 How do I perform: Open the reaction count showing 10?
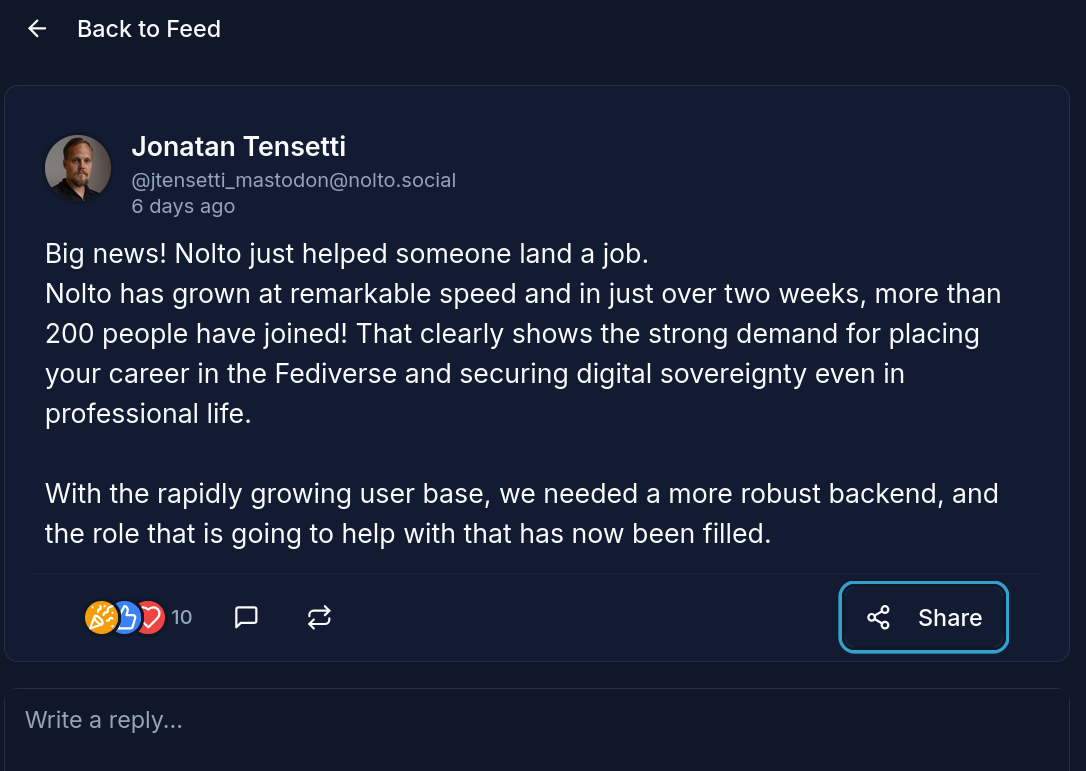tap(181, 617)
